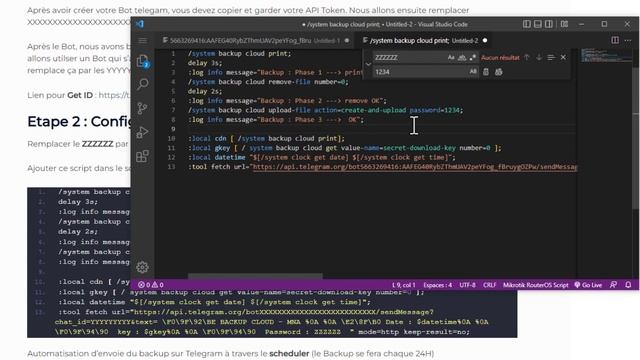Screen dimensions: 640x360
Task: Open the Search view in activity bar
Action: click(142, 84)
